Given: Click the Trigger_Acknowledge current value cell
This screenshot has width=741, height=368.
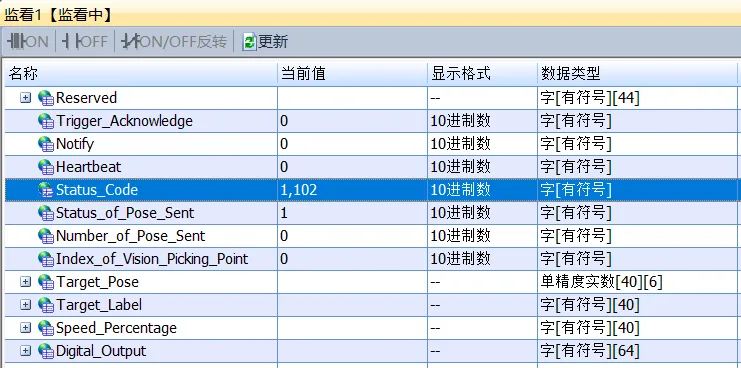Looking at the screenshot, I should click(353, 121).
